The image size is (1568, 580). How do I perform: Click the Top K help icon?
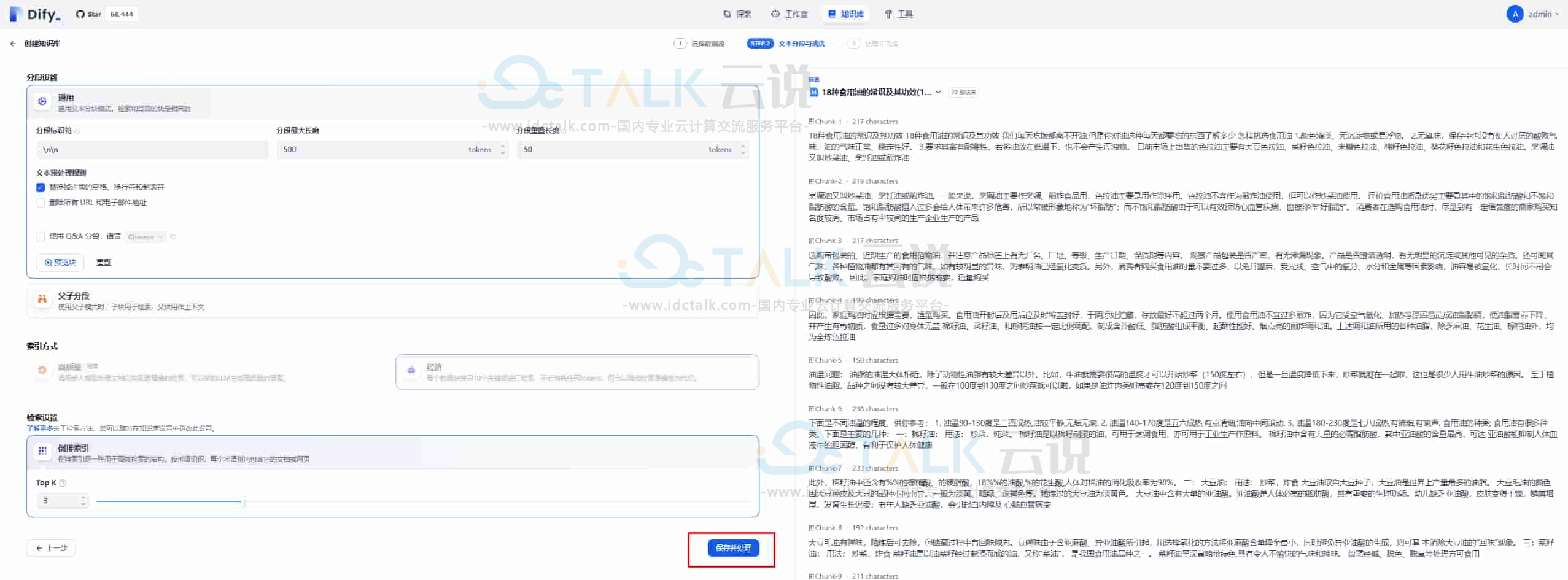[63, 484]
